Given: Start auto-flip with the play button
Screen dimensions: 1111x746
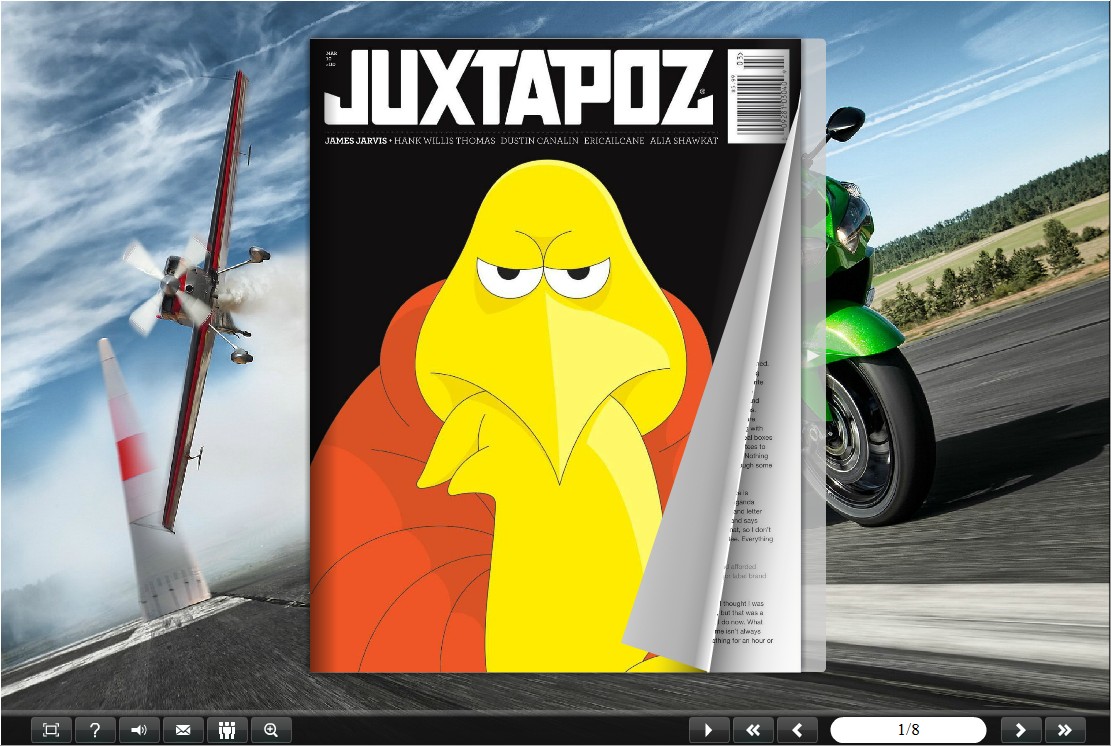Looking at the screenshot, I should 709,730.
